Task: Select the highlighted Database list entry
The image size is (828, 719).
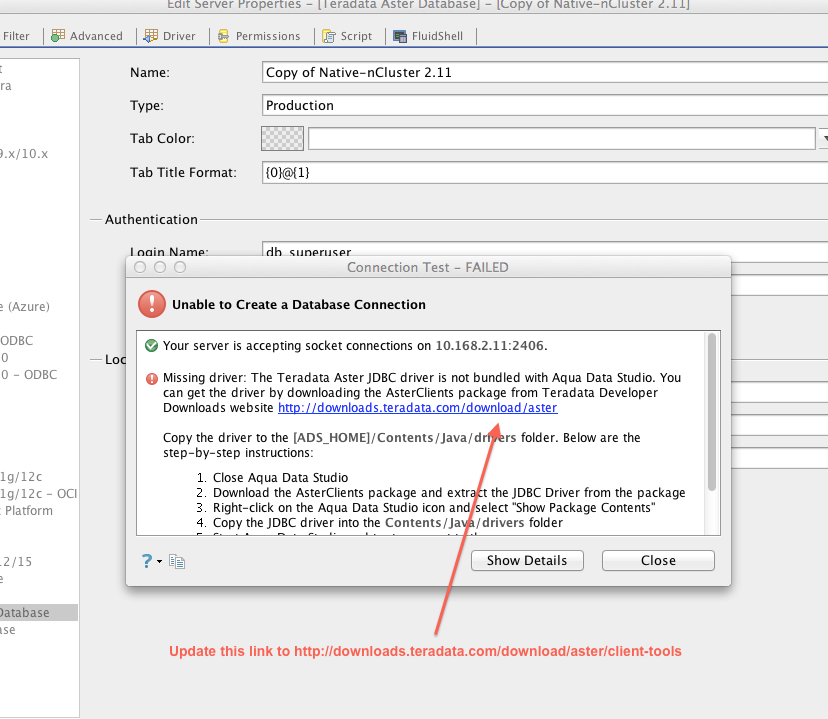Action: pyautogui.click(x=39, y=612)
